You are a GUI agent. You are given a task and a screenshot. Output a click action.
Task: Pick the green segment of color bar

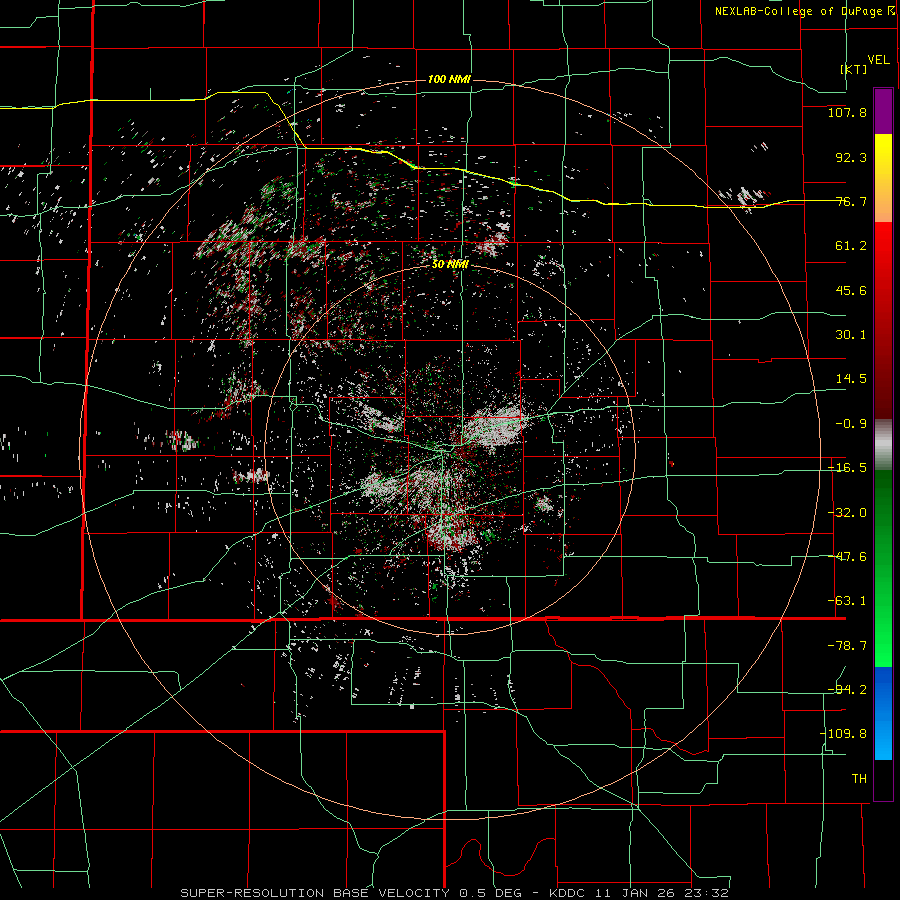(883, 568)
